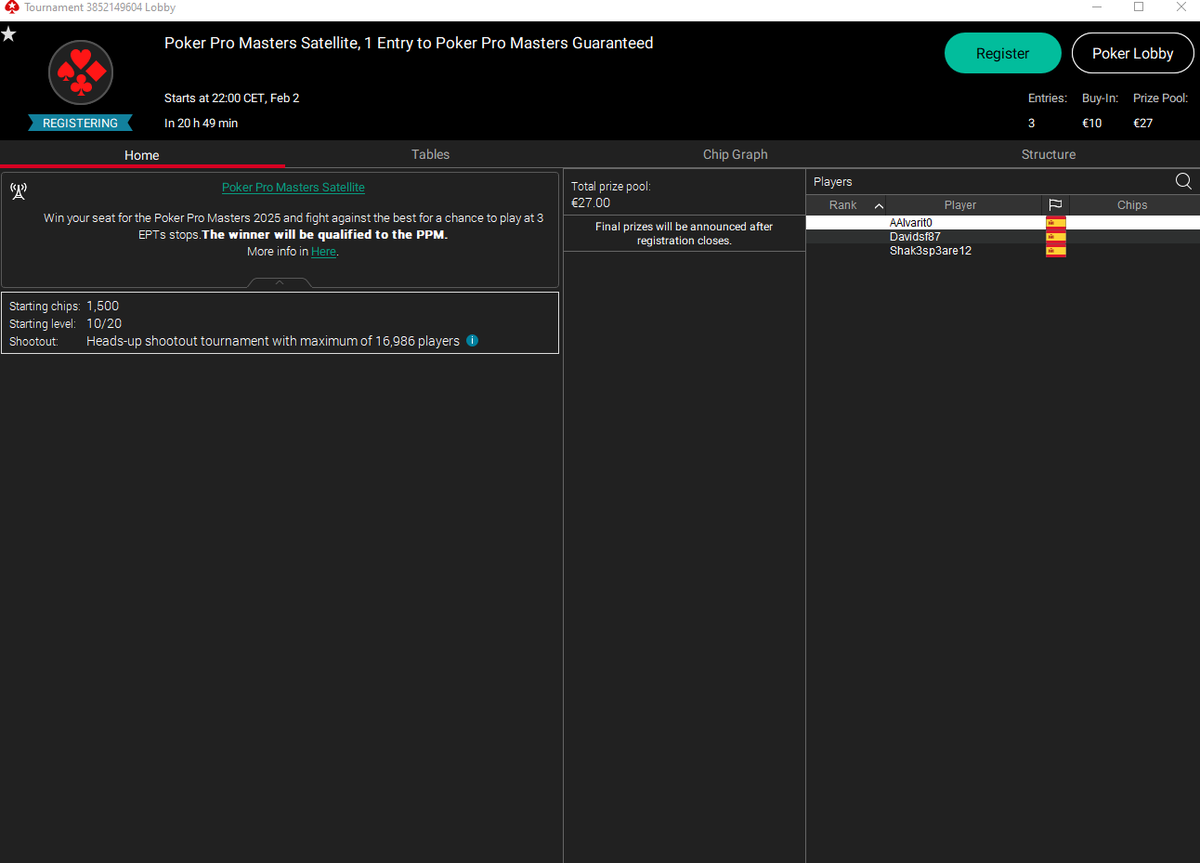Switch to the Home tab
This screenshot has height=863, width=1200.
(142, 155)
